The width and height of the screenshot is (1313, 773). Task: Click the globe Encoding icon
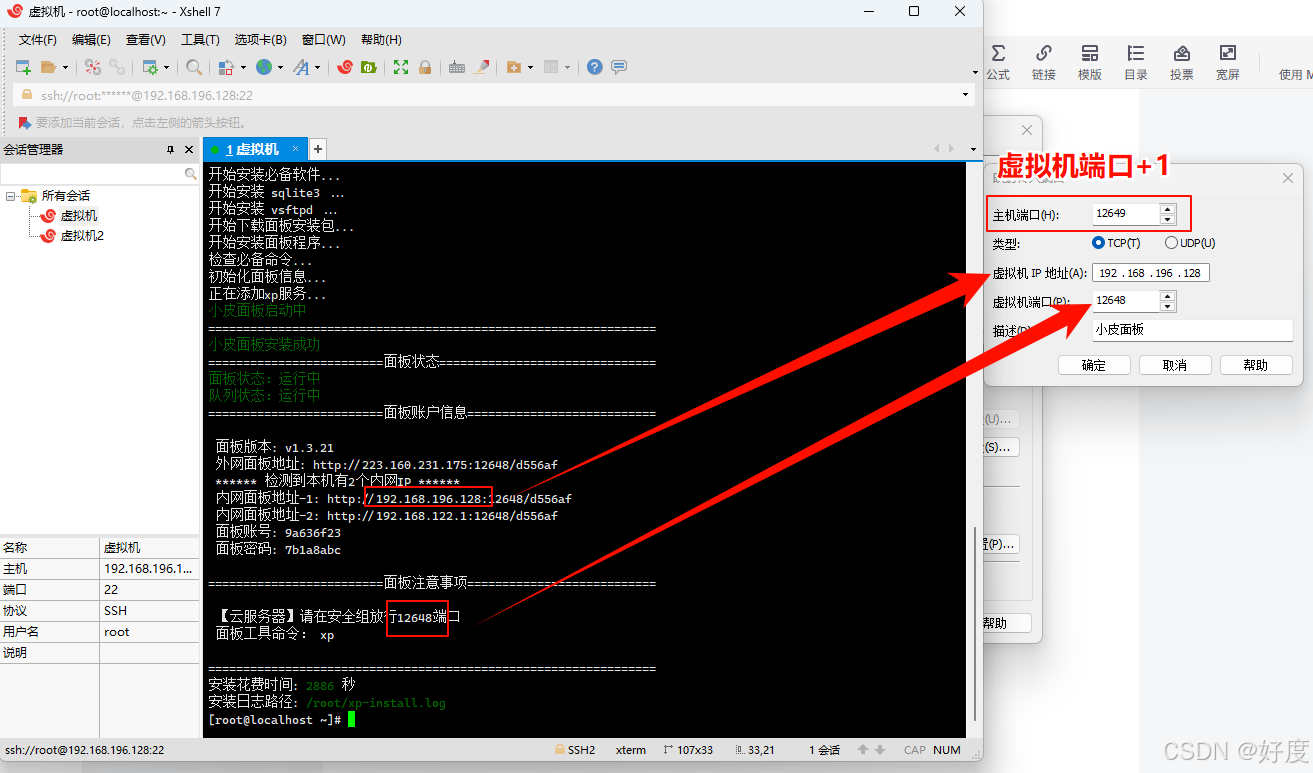[x=263, y=67]
